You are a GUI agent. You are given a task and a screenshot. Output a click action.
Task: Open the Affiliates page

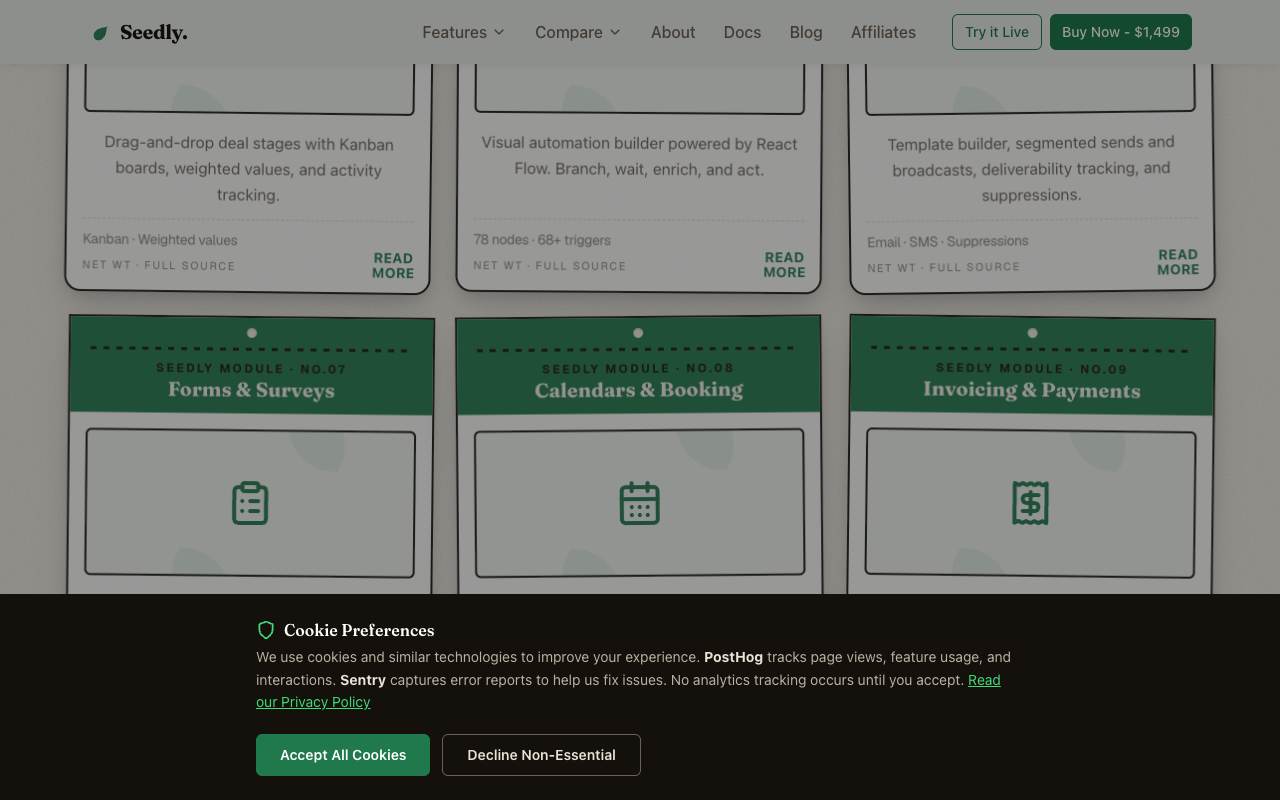[x=883, y=32]
